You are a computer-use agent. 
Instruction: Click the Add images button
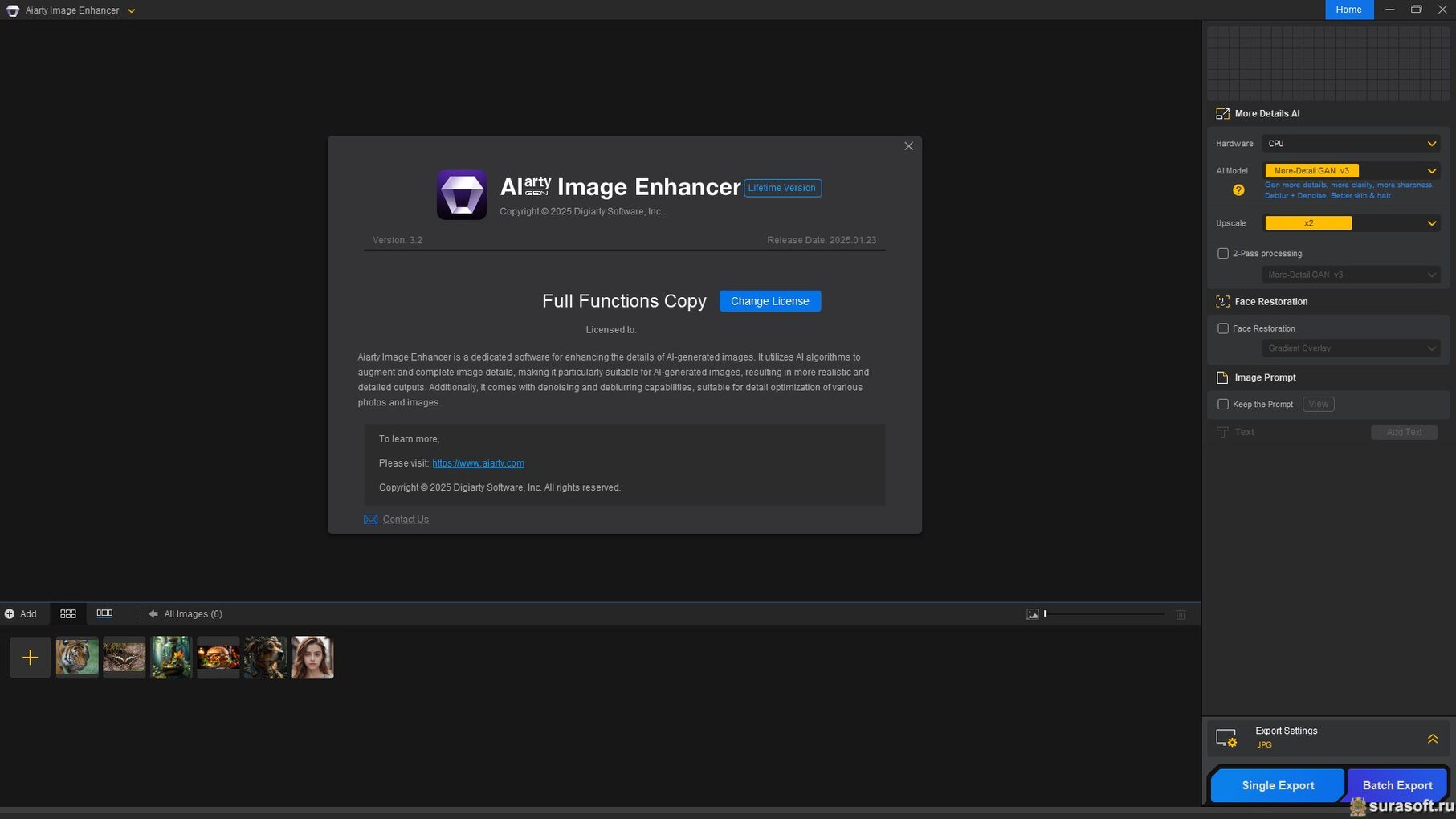point(21,614)
